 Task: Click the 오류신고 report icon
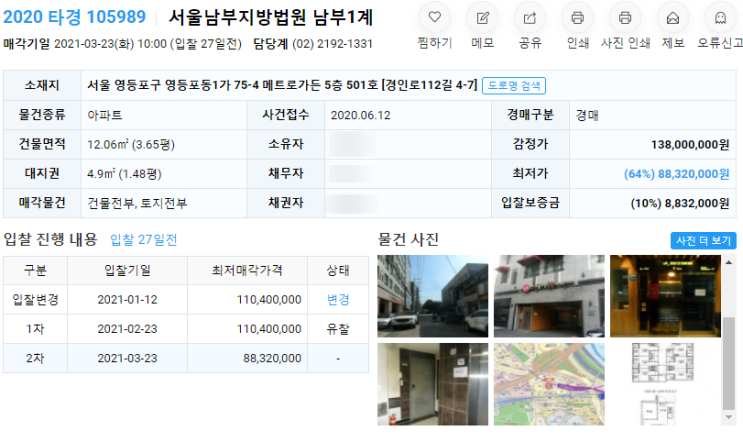[720, 18]
